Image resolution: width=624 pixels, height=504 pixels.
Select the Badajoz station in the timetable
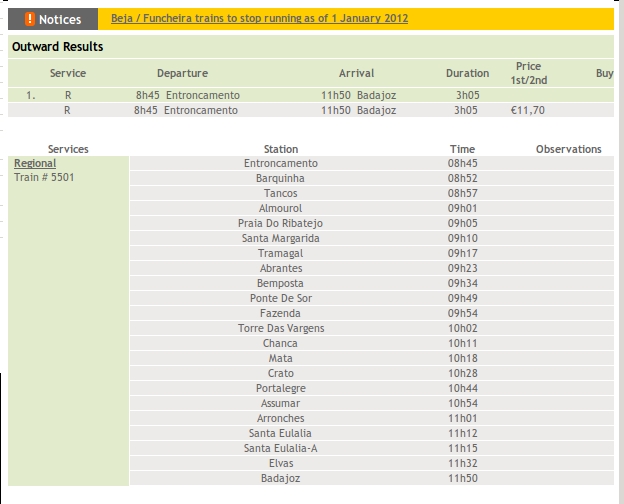coord(280,478)
